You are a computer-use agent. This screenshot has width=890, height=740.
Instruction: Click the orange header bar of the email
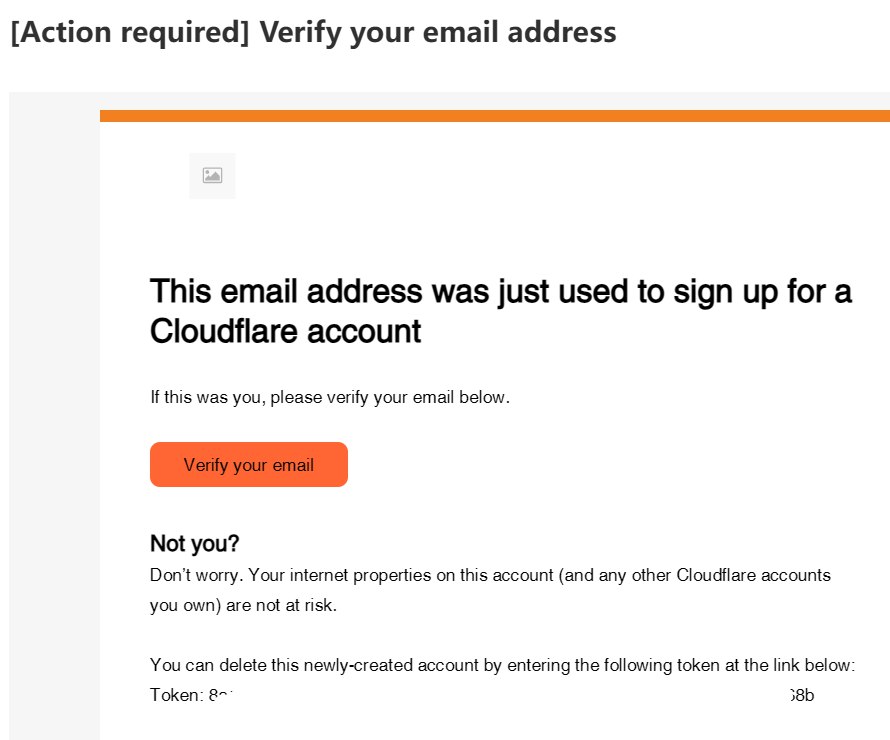(x=495, y=116)
